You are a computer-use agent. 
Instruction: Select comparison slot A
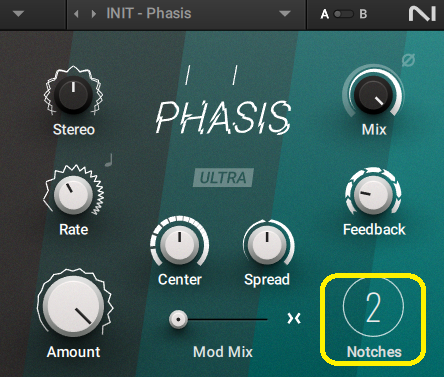[324, 14]
